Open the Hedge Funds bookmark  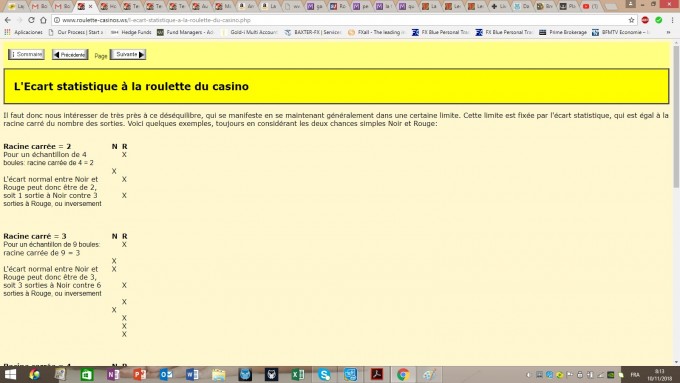coord(131,32)
